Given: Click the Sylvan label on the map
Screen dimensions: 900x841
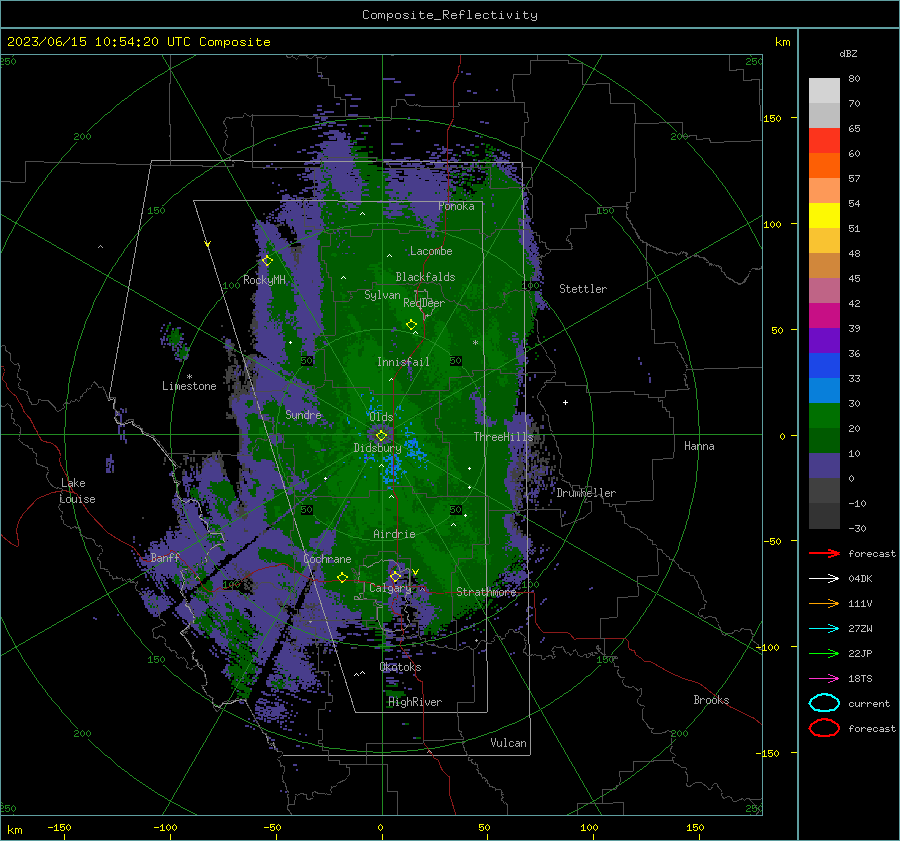Looking at the screenshot, I should pyautogui.click(x=382, y=295).
